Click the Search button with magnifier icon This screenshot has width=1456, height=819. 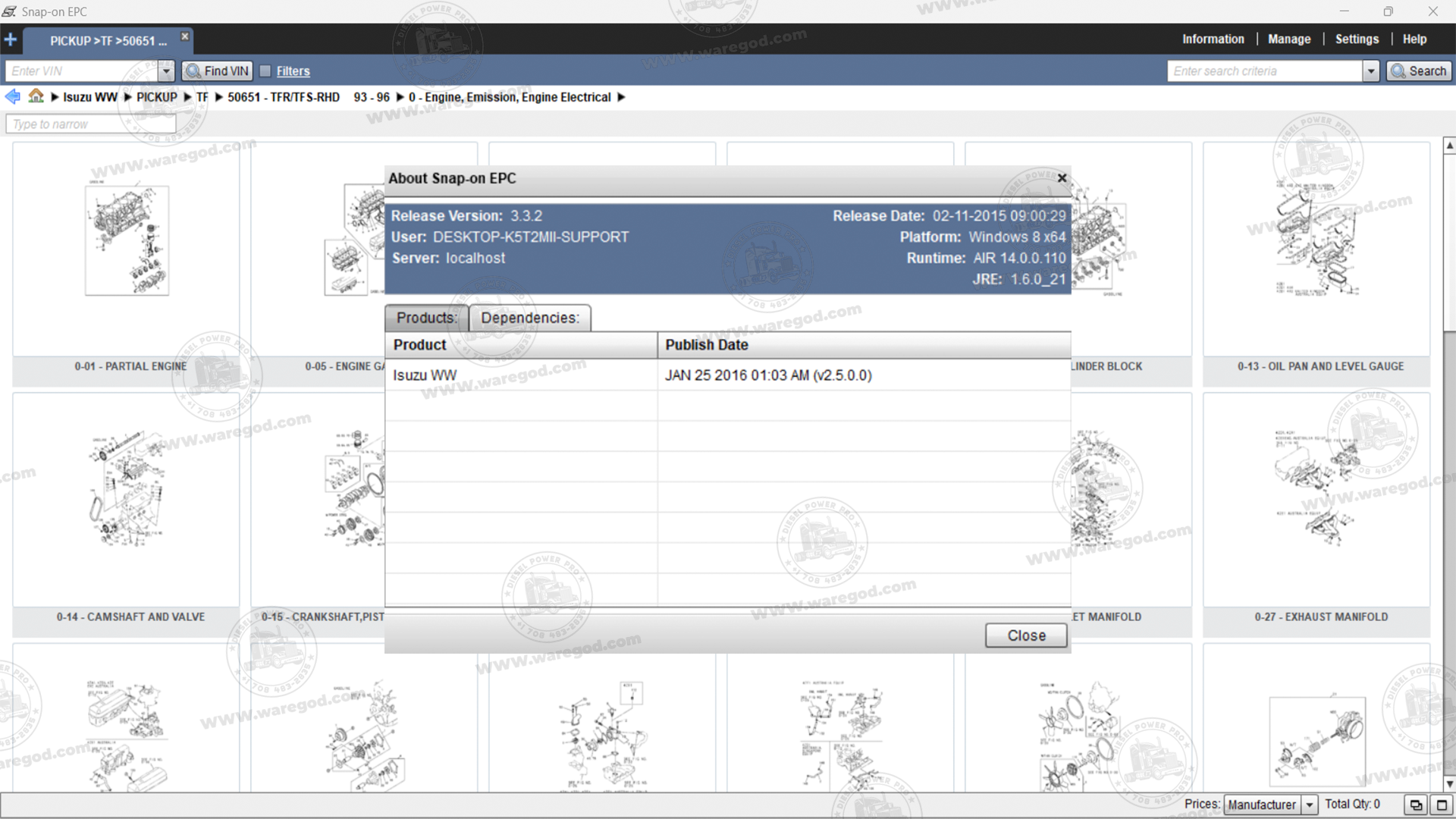[1419, 71]
